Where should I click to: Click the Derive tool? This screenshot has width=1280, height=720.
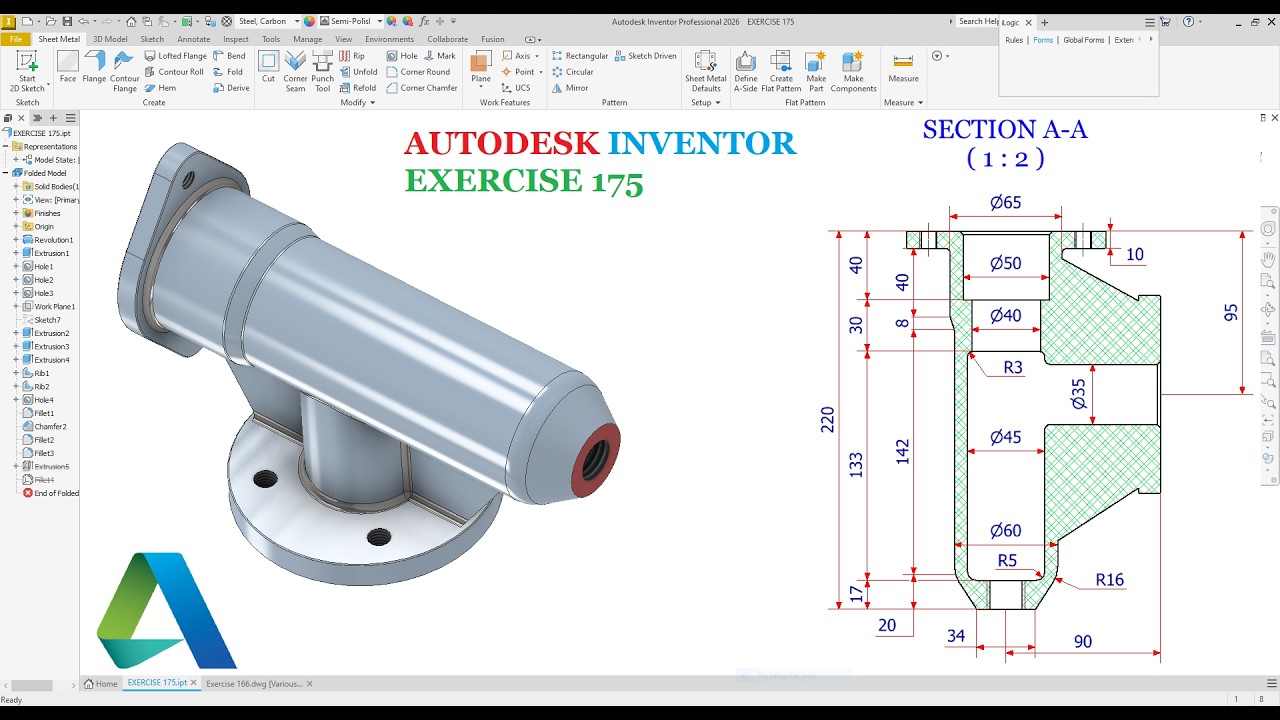point(231,88)
